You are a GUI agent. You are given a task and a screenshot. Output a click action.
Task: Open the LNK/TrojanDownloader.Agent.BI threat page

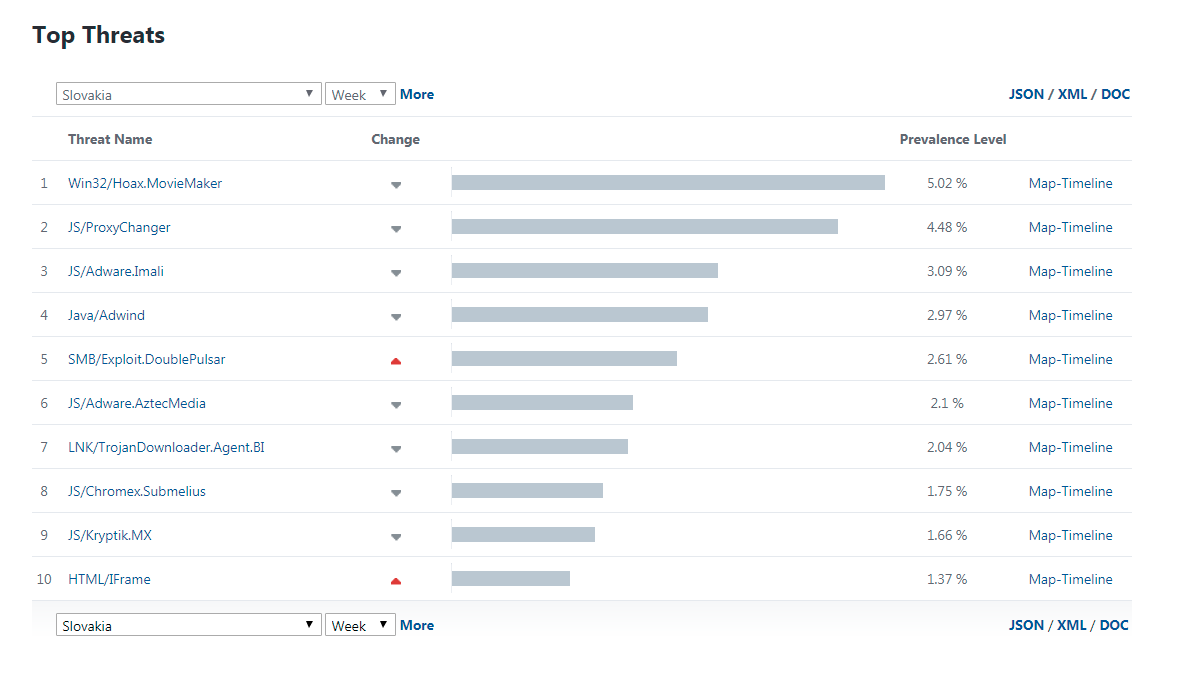point(166,447)
